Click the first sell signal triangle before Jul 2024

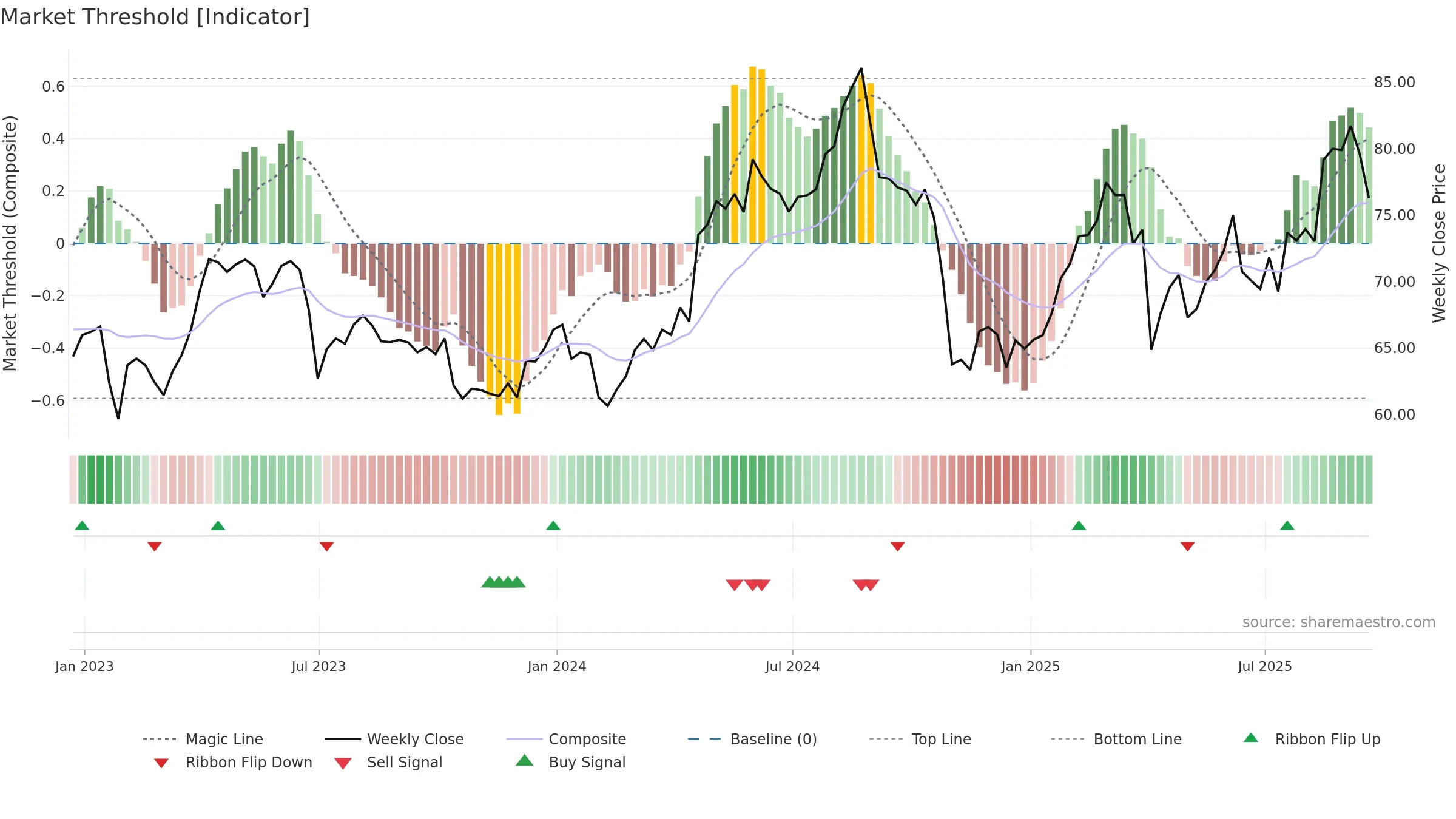735,585
